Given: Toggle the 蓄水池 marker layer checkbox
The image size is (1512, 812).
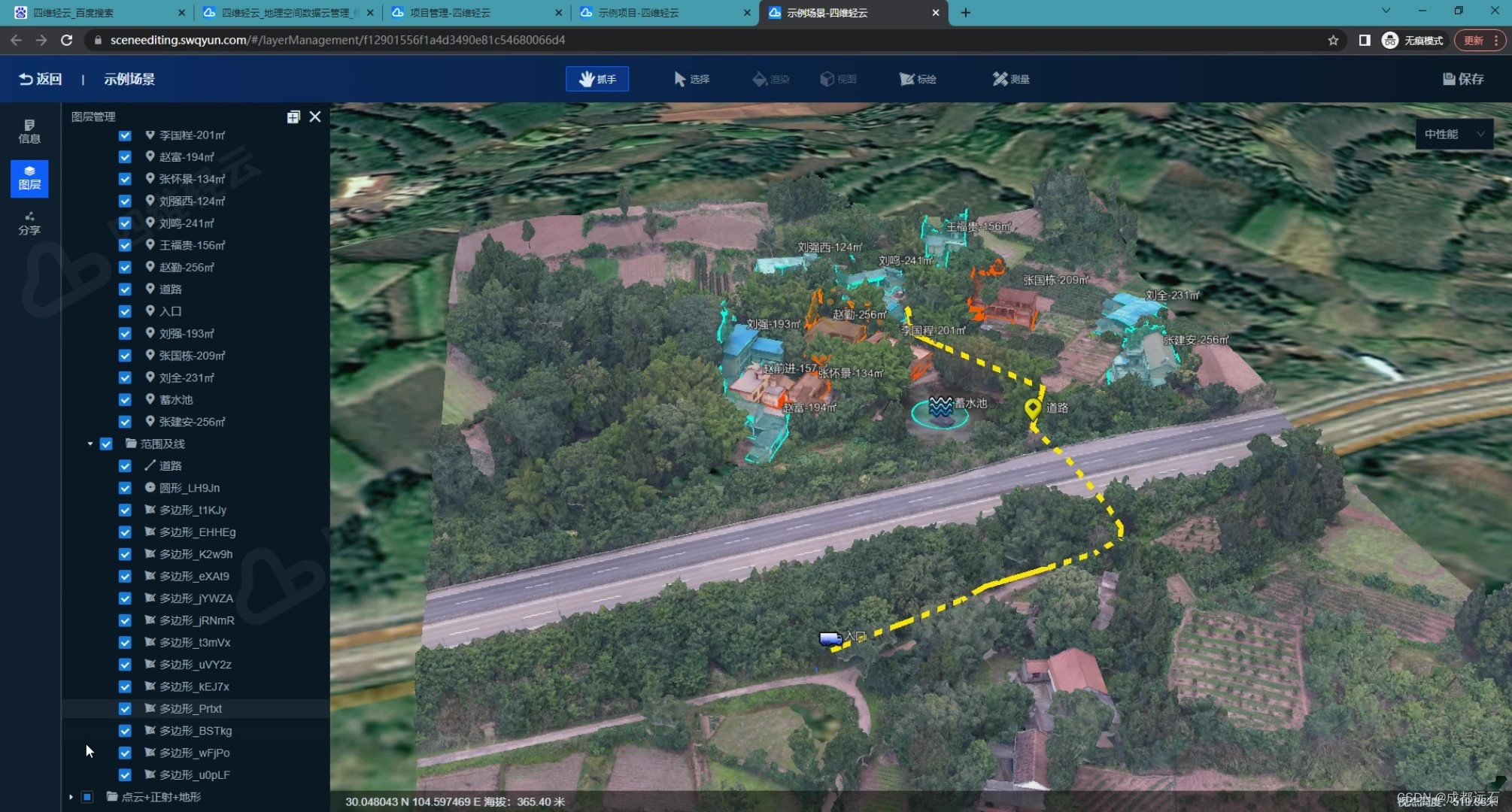Looking at the screenshot, I should point(125,399).
